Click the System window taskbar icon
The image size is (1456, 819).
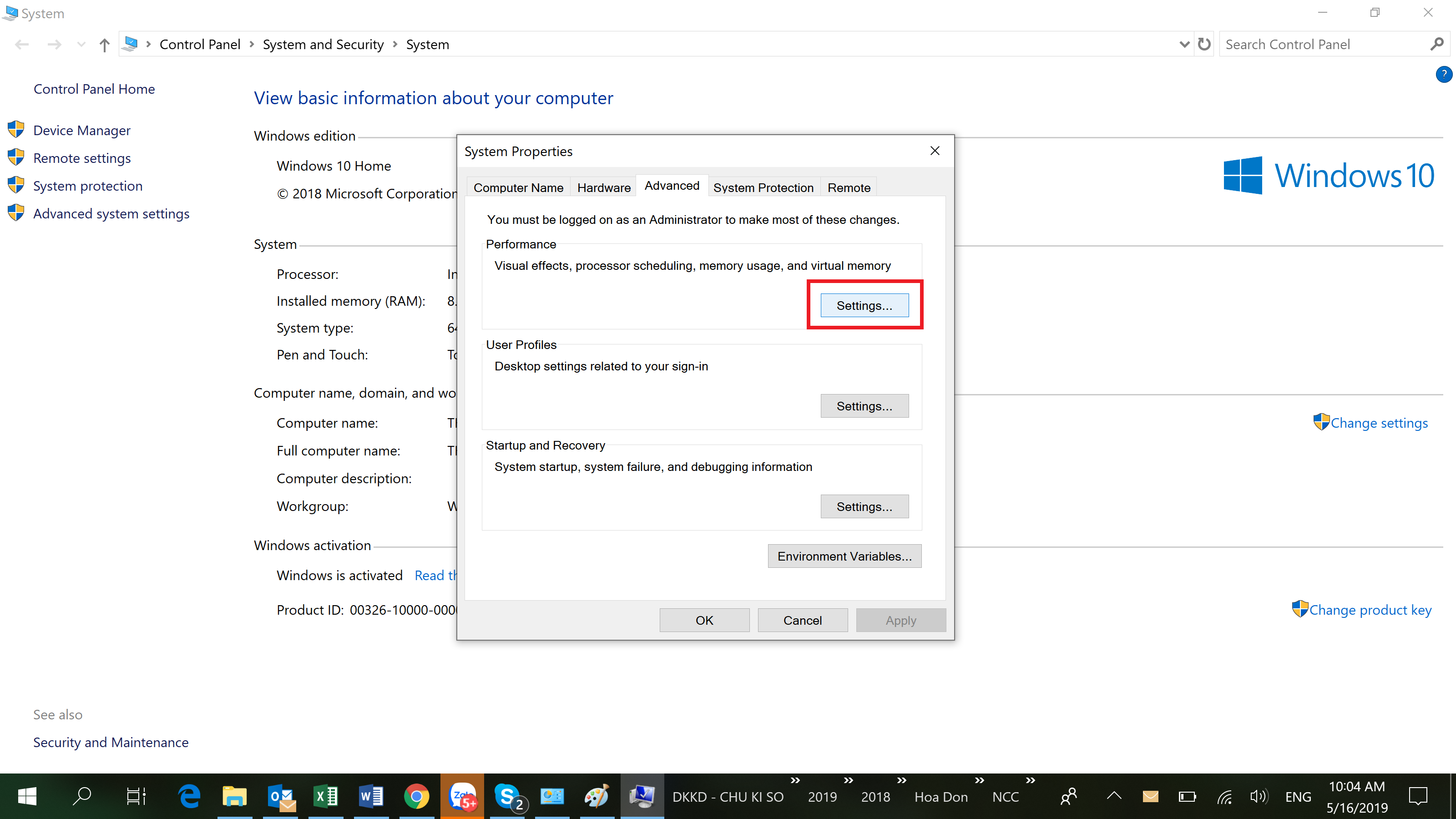click(642, 796)
